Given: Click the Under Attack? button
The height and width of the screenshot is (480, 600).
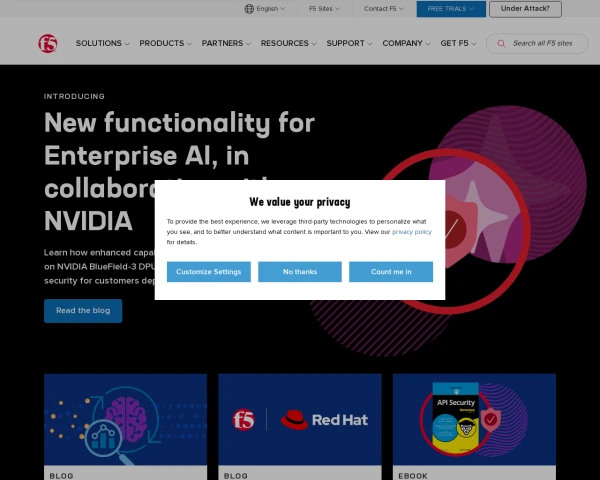Looking at the screenshot, I should point(525,9).
